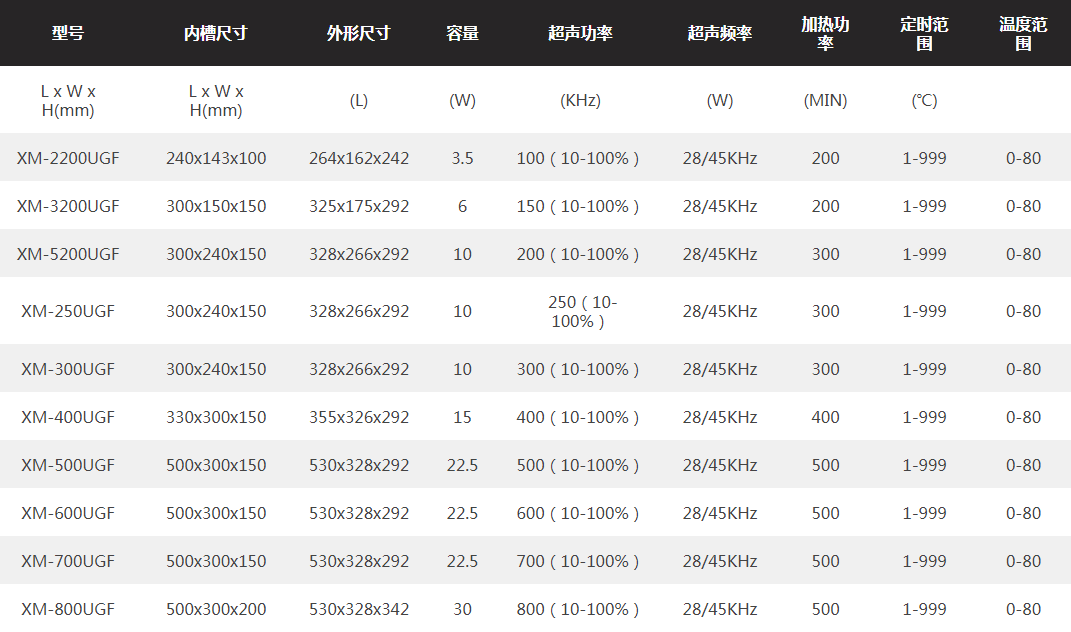Select the XM-3200UGF model cell
This screenshot has width=1071, height=632.
pyautogui.click(x=68, y=206)
